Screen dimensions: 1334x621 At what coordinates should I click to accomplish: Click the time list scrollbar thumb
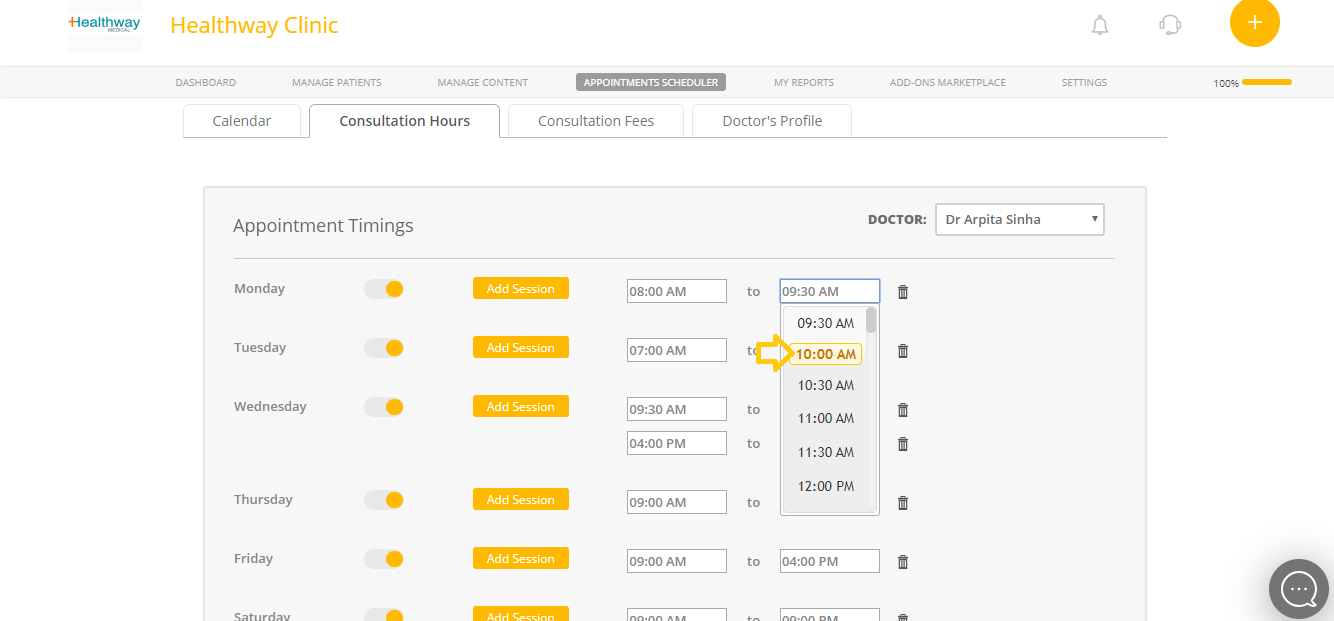[871, 320]
